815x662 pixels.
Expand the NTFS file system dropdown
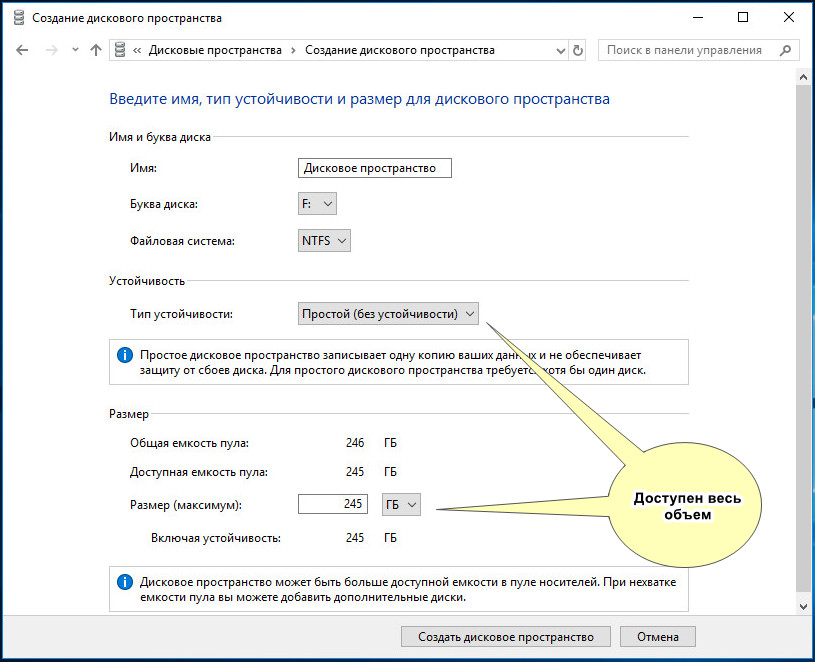coord(324,241)
